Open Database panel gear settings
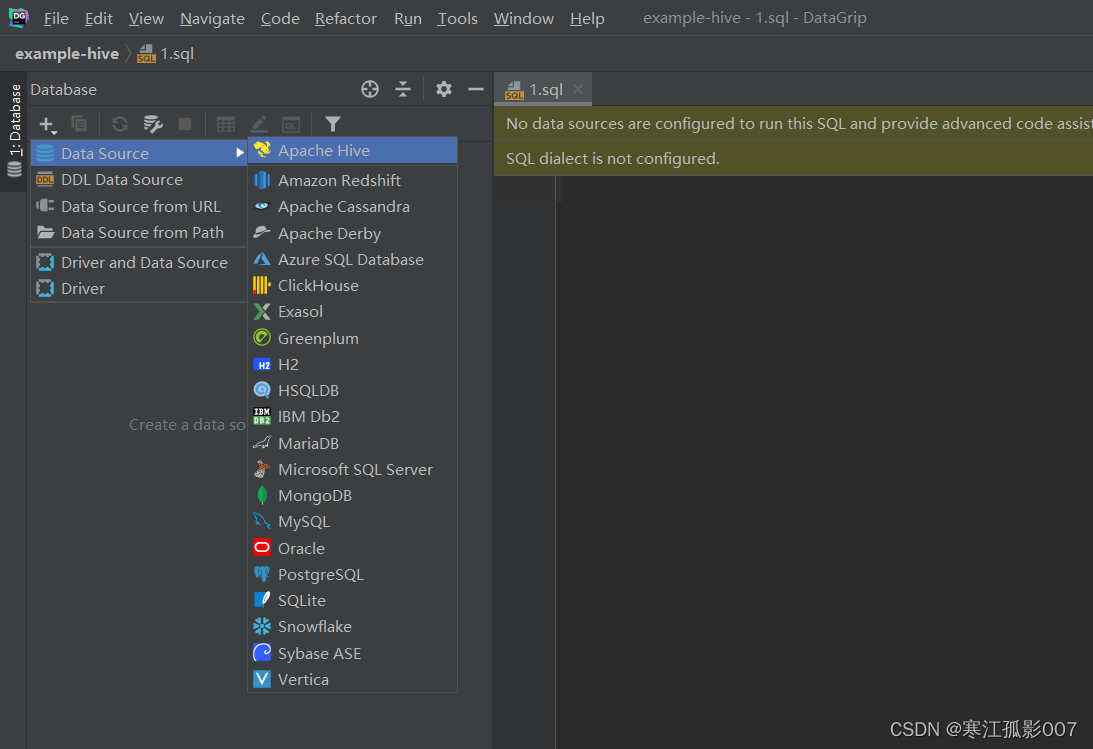This screenshot has height=749, width=1093. click(x=444, y=89)
